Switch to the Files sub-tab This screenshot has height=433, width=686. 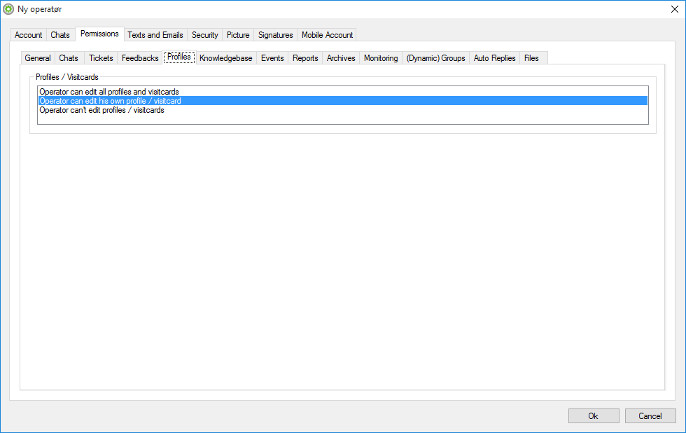(532, 58)
